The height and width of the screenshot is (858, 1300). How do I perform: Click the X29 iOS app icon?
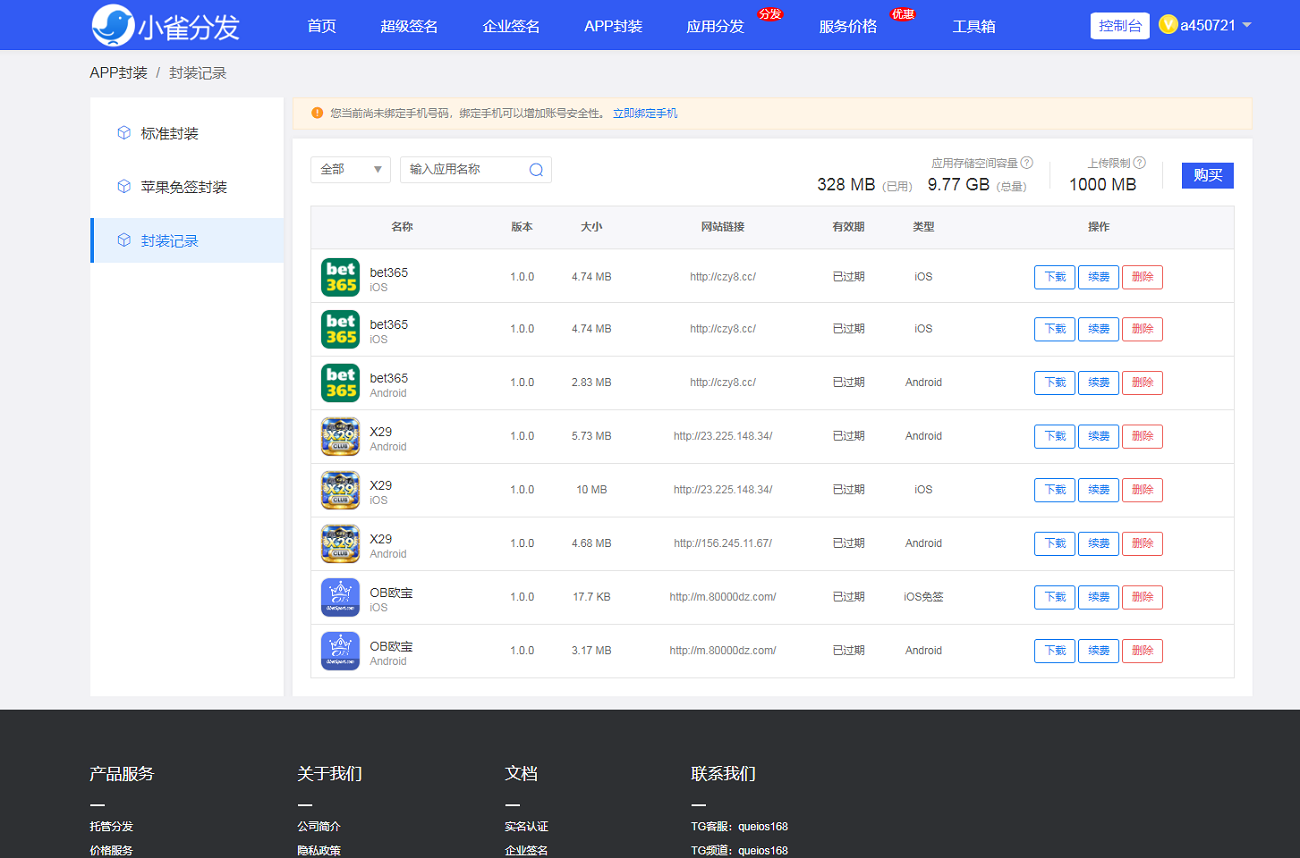(340, 490)
